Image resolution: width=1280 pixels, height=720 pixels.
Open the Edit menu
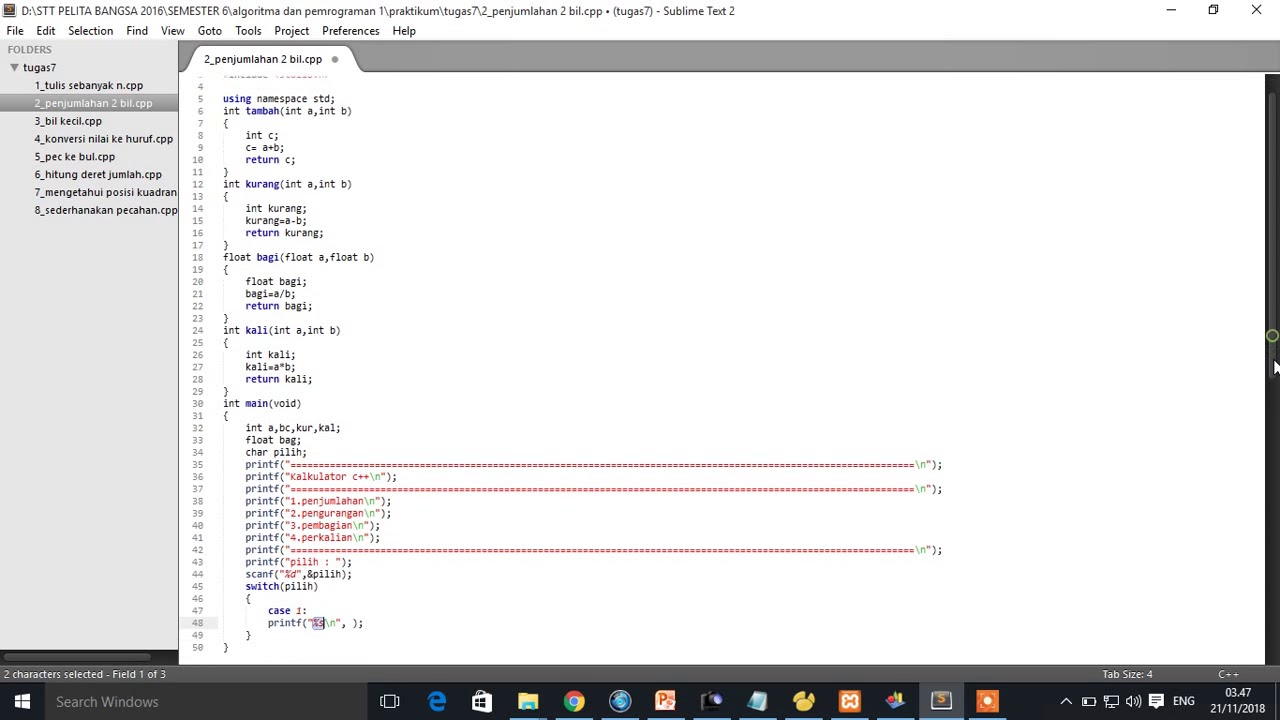[46, 31]
